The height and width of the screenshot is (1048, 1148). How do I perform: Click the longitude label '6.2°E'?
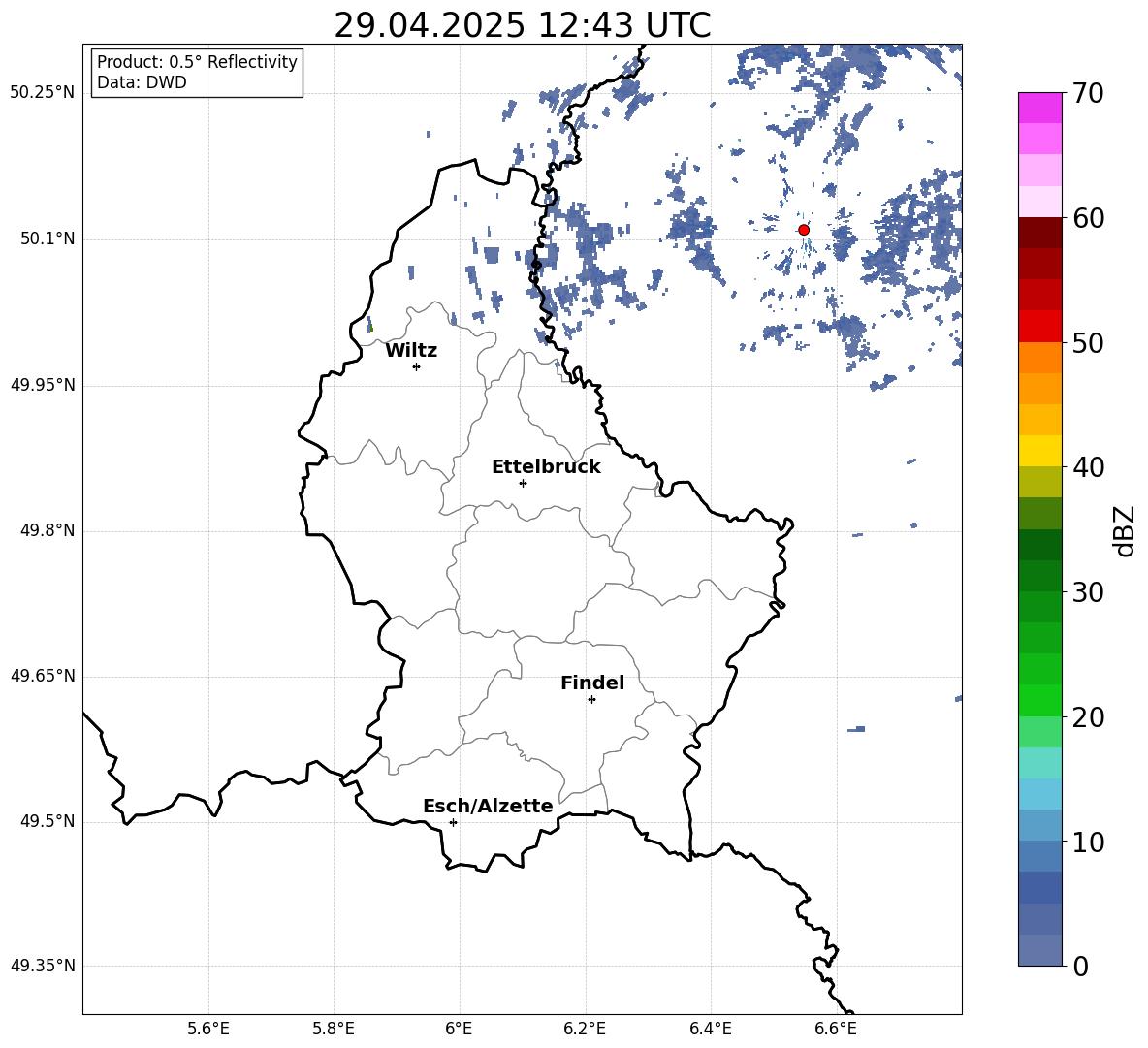[585, 1029]
